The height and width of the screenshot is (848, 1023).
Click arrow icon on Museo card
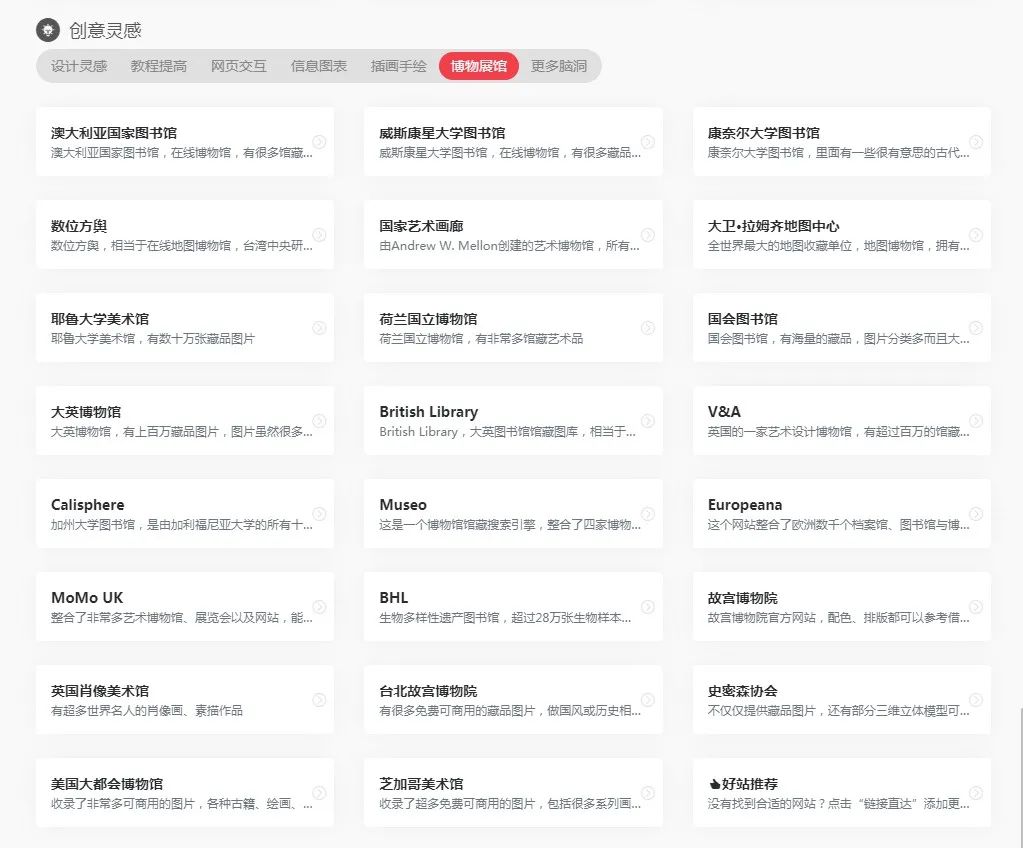point(648,513)
